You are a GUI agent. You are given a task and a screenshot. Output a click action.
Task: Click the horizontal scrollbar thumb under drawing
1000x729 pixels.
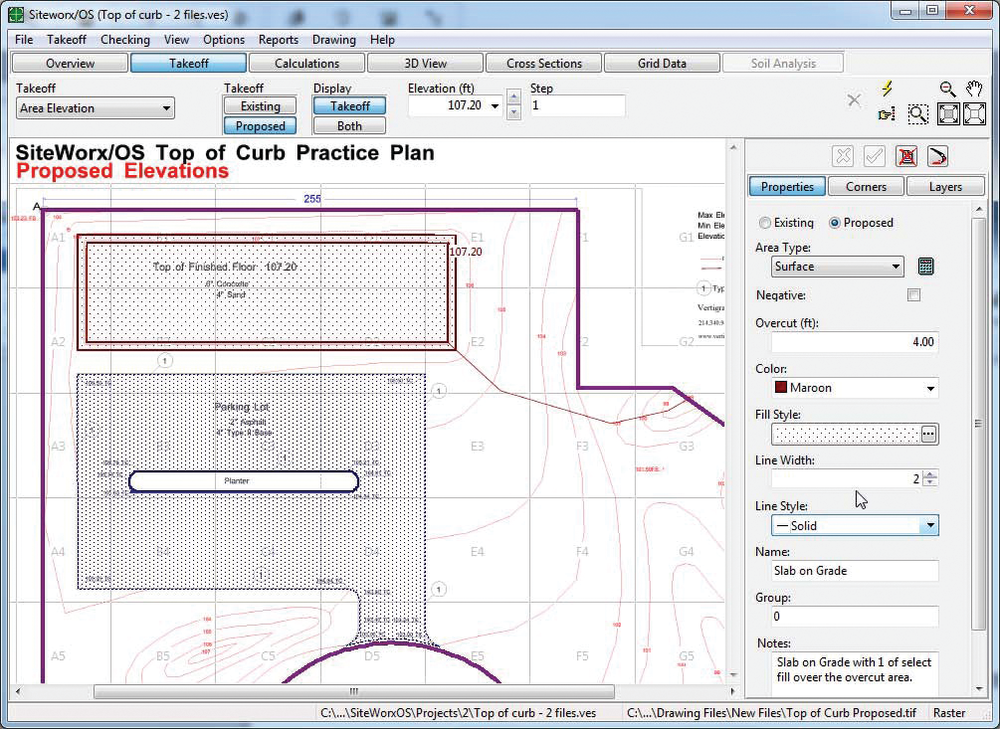click(x=354, y=691)
